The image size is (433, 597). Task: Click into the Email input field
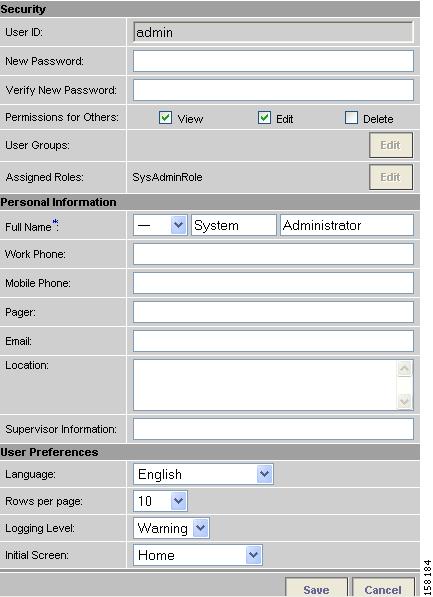point(273,341)
